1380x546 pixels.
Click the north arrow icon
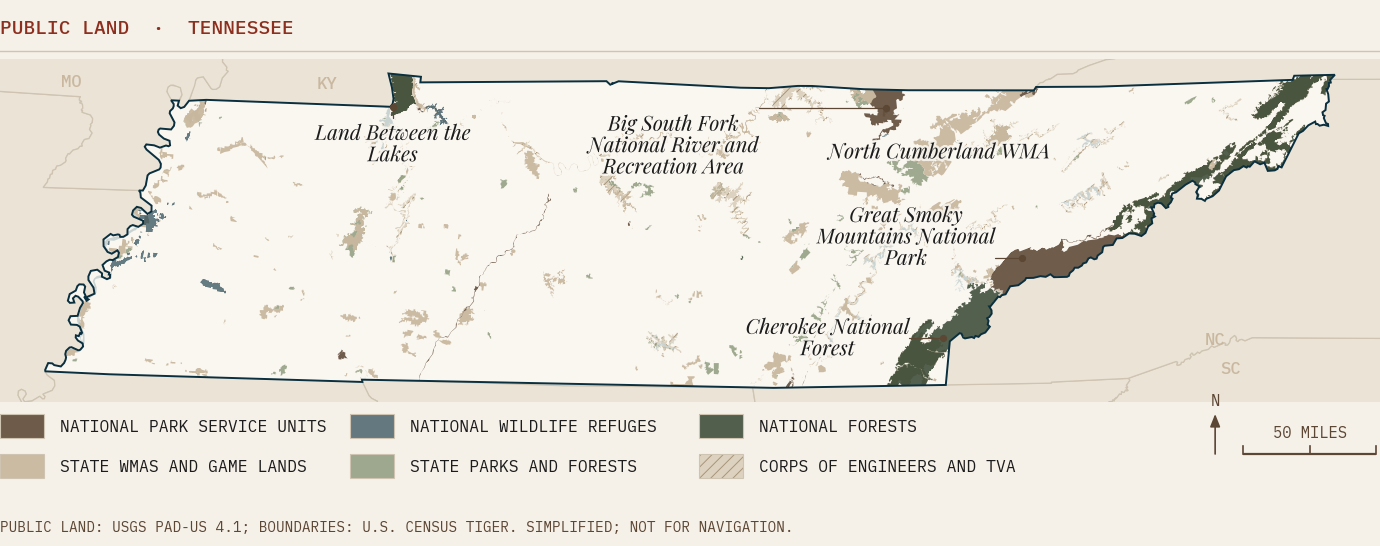pos(1215,433)
